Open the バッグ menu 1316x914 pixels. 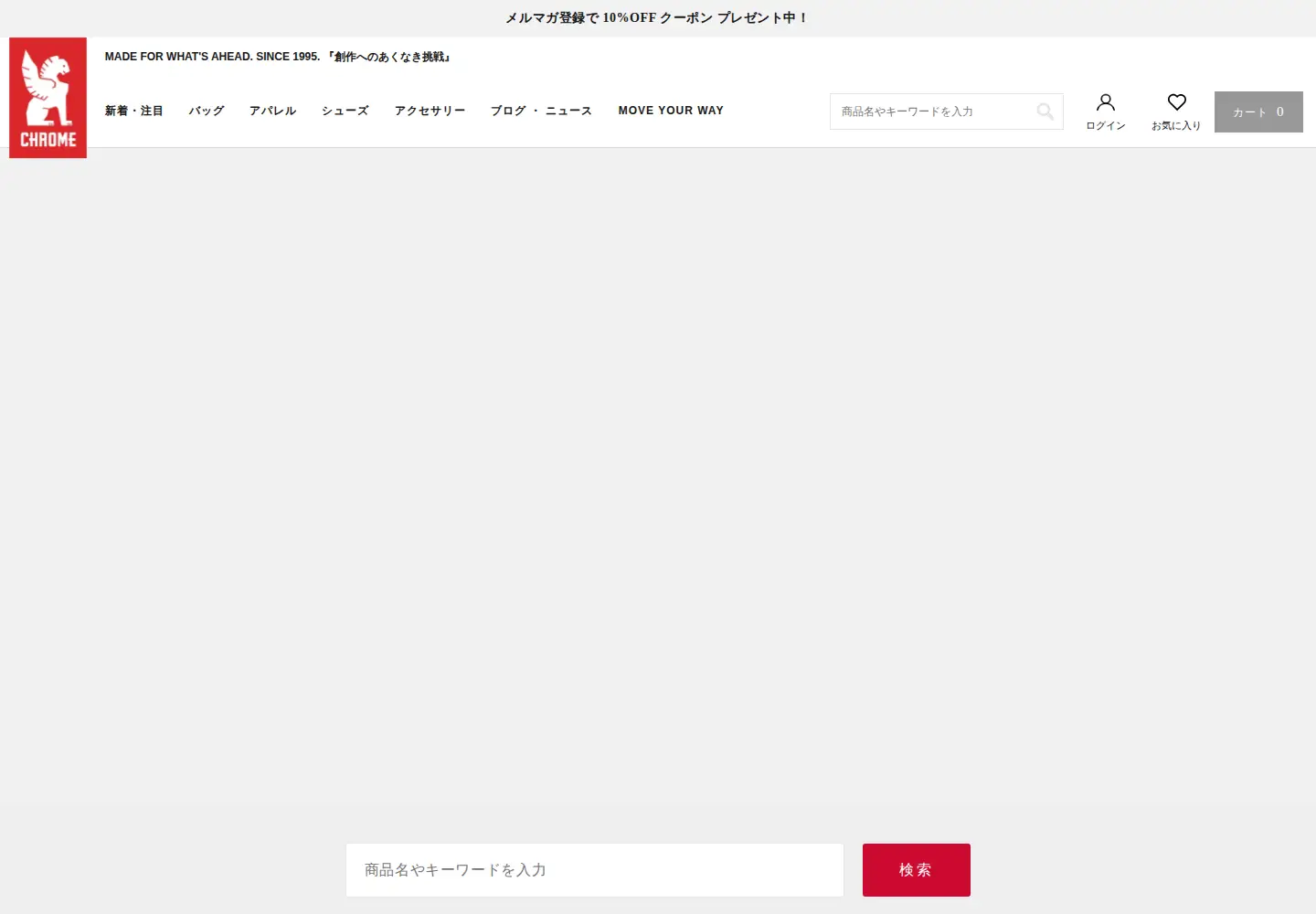(x=207, y=111)
